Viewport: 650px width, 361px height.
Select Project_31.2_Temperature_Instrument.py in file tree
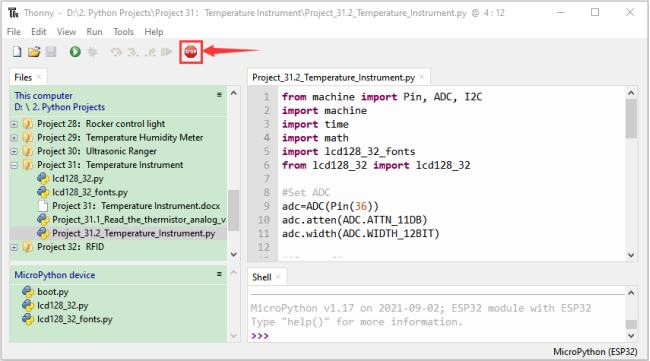pos(133,233)
